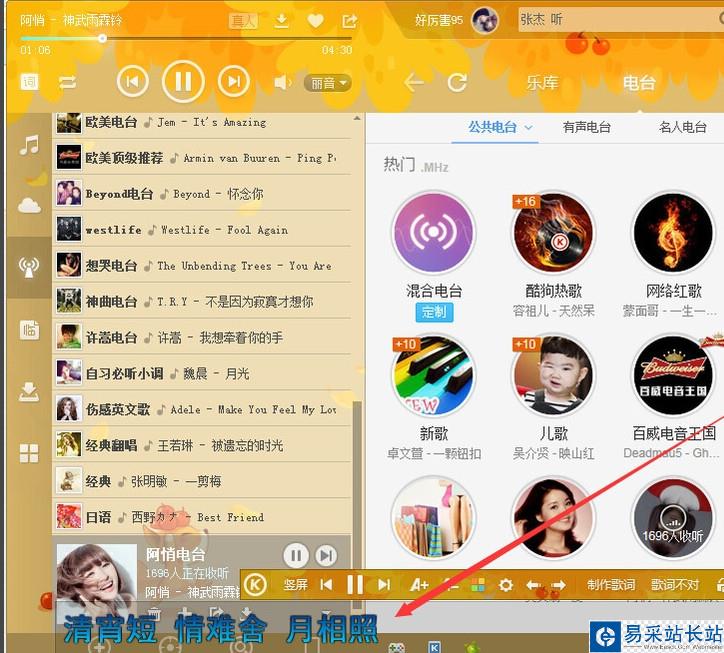The height and width of the screenshot is (653, 724).
Task: Shift lyrics earlier with left arrow
Action: point(533,586)
